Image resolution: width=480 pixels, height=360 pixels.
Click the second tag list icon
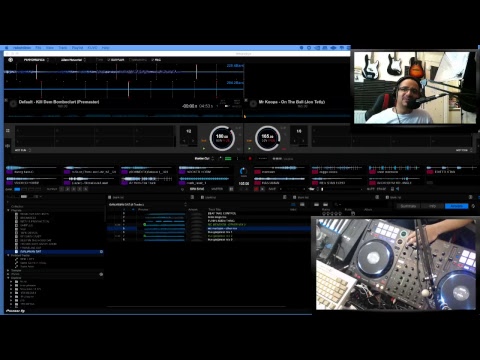point(202,197)
